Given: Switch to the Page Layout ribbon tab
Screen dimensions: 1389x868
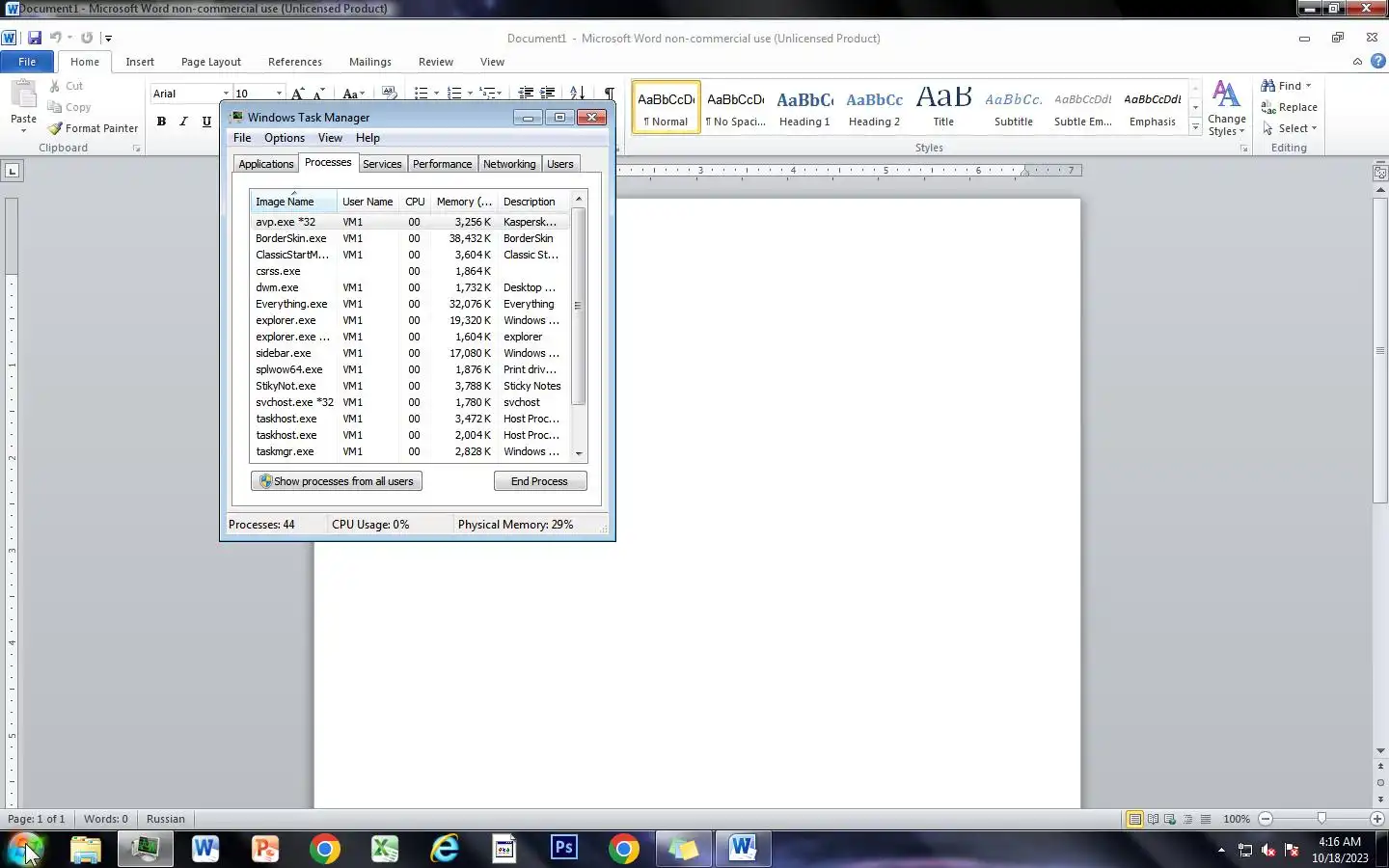Looking at the screenshot, I should click(211, 62).
